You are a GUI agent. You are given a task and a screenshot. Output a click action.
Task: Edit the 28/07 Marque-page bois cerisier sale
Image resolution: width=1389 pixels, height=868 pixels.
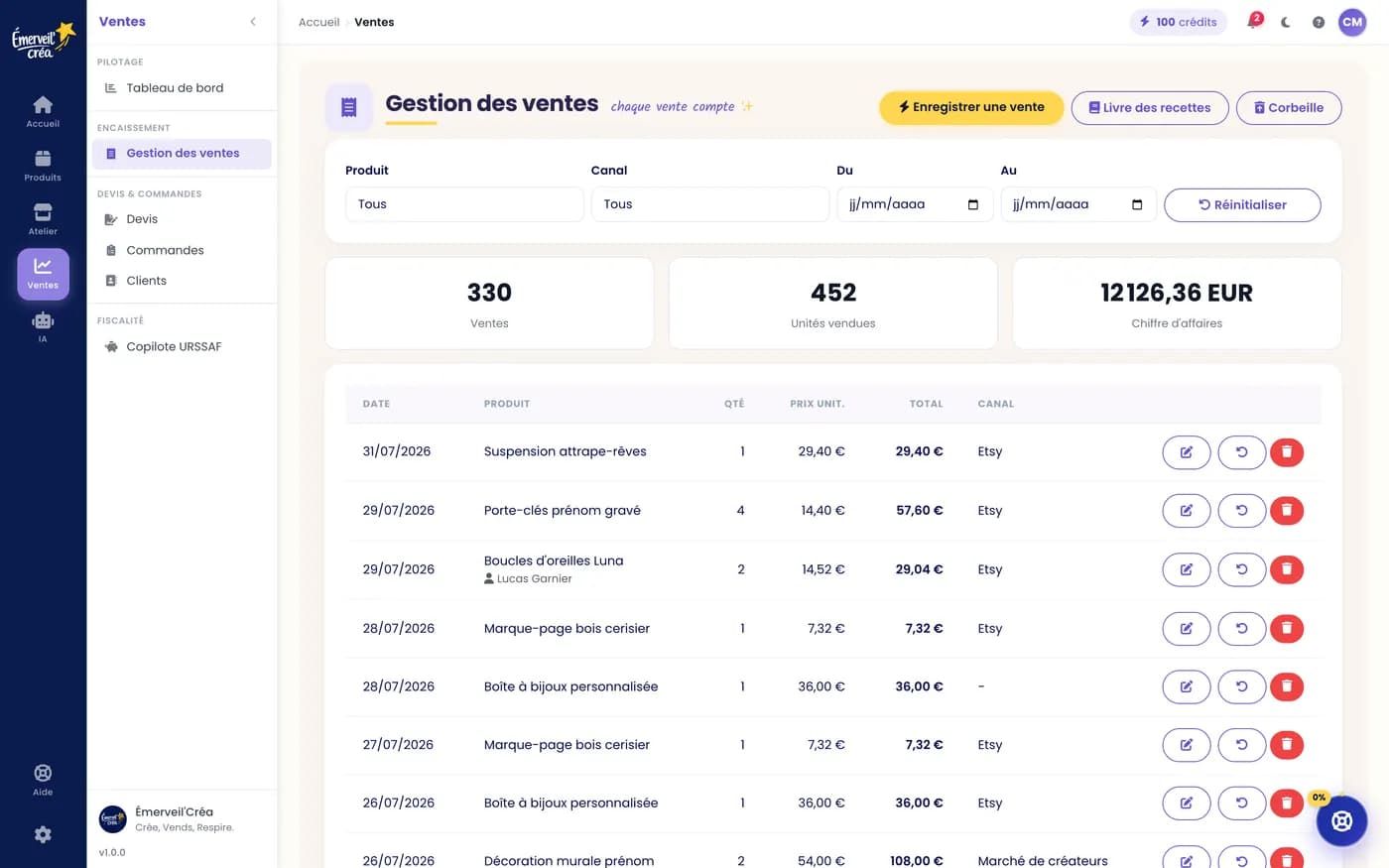(x=1187, y=629)
